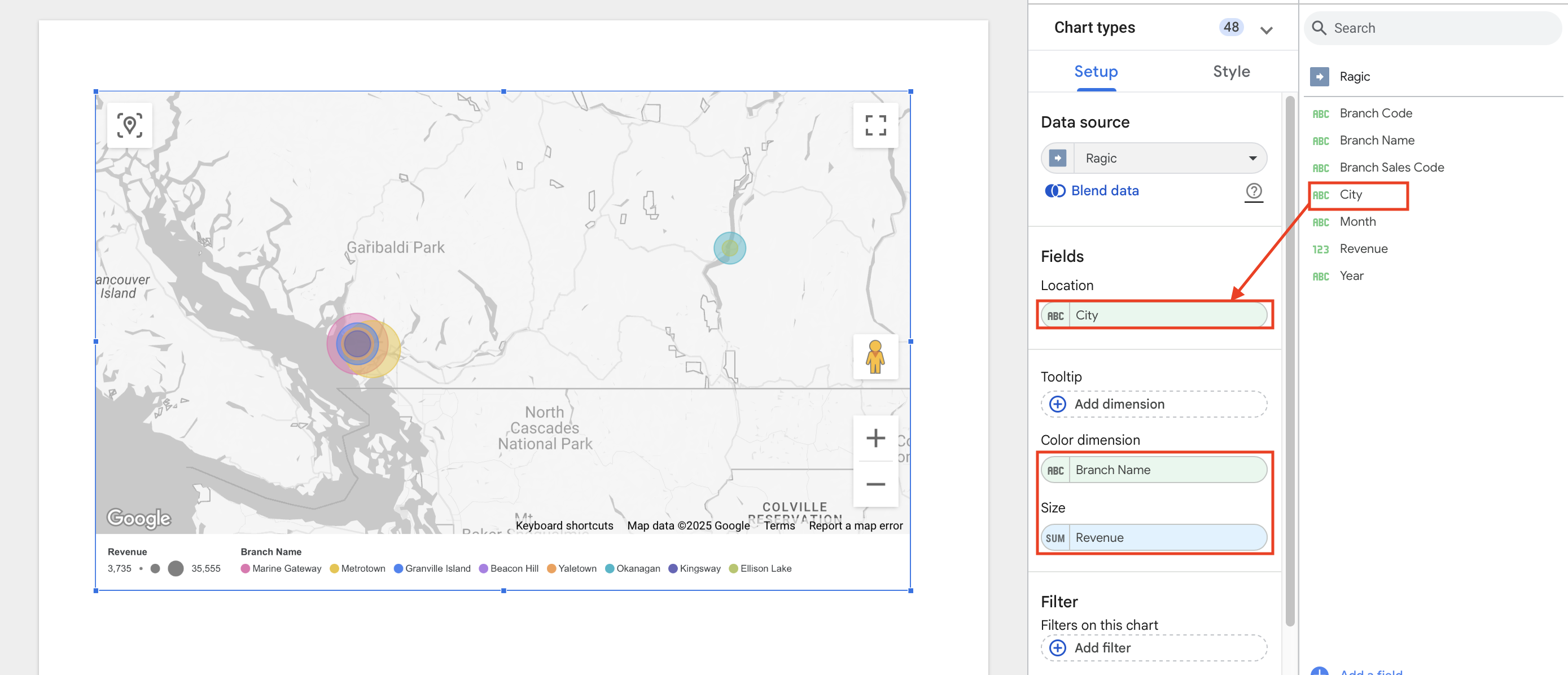The width and height of the screenshot is (1568, 675).
Task: Select Branch Code in the field list
Action: [1375, 114]
